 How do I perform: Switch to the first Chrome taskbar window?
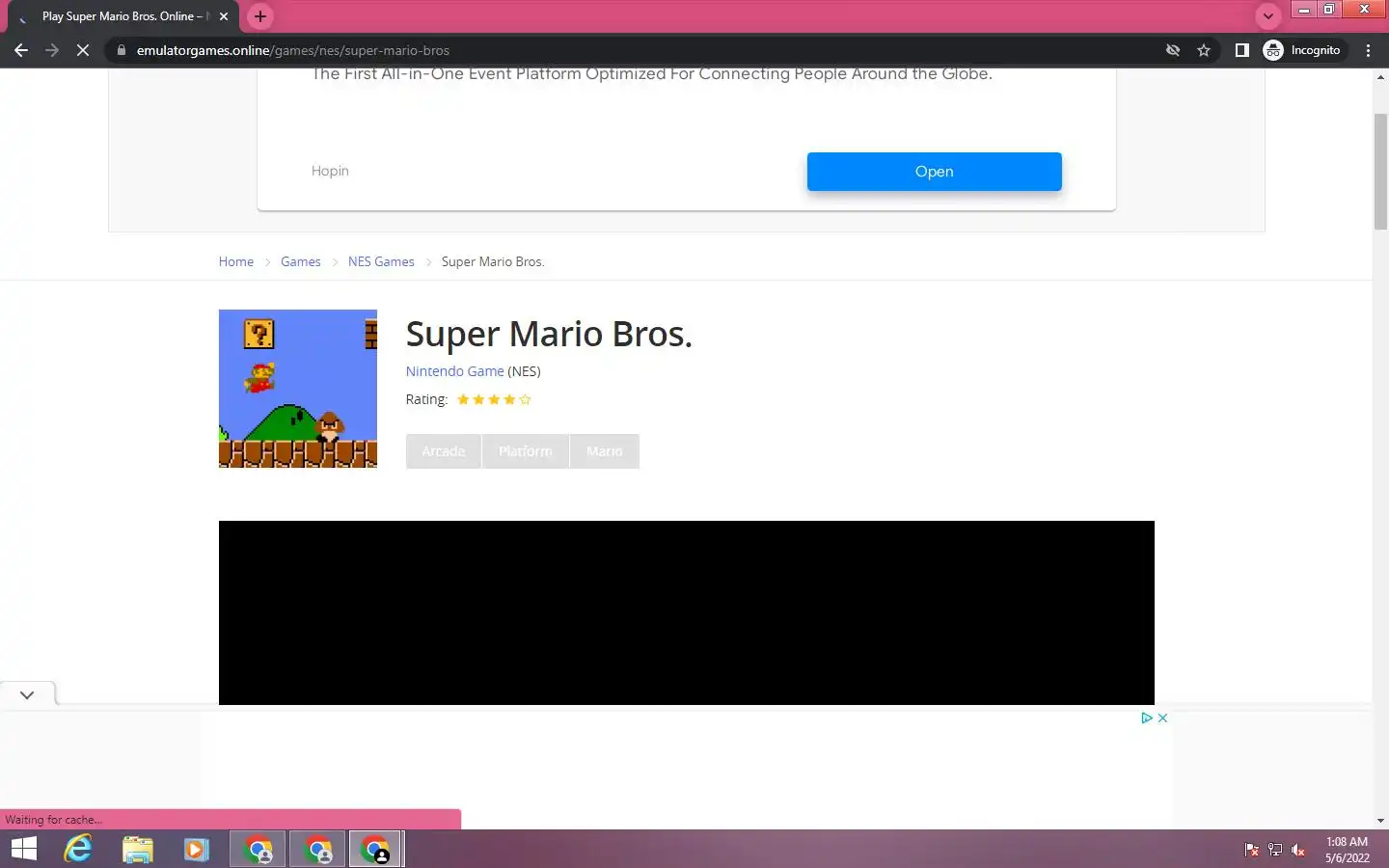(x=259, y=850)
